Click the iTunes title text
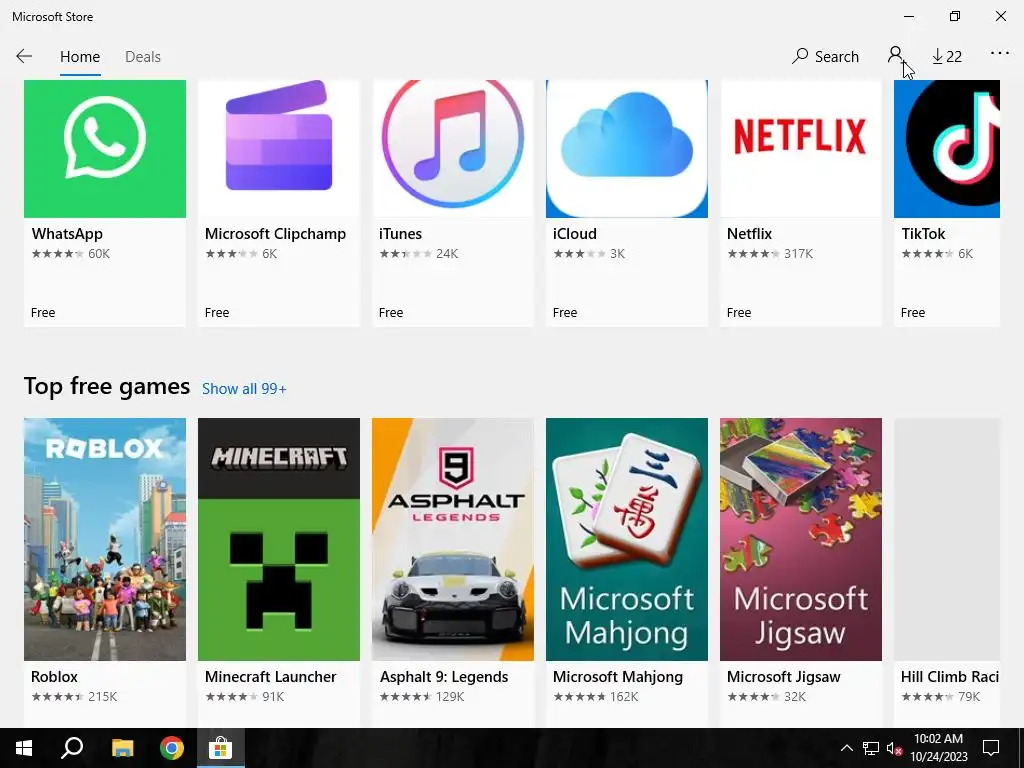1024x768 pixels. (400, 234)
